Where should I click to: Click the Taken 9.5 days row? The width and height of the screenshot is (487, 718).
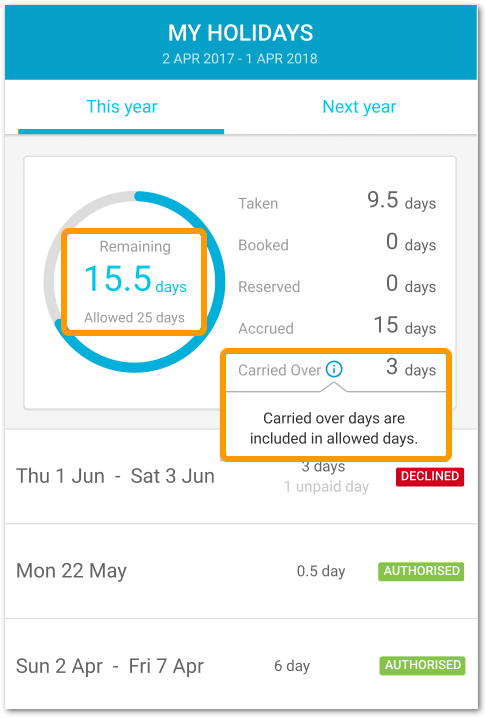point(337,201)
